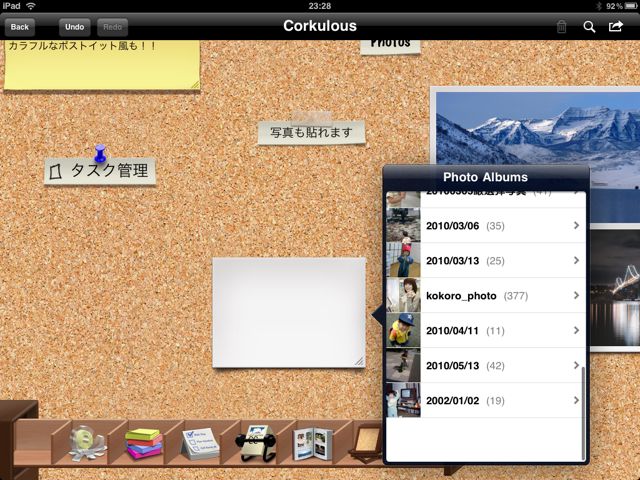Open the 2010/03/13 album row
This screenshot has width=640, height=480.
(486, 260)
